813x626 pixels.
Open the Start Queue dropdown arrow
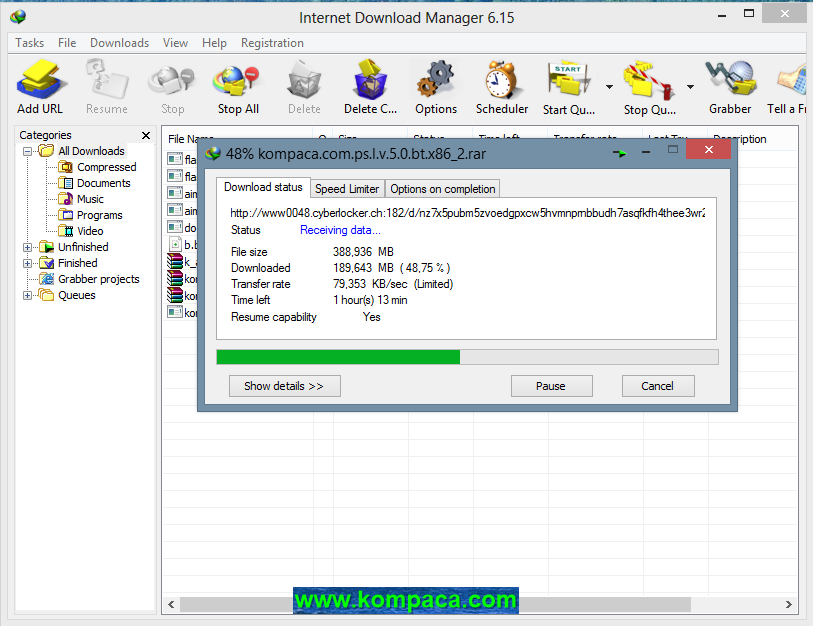607,86
